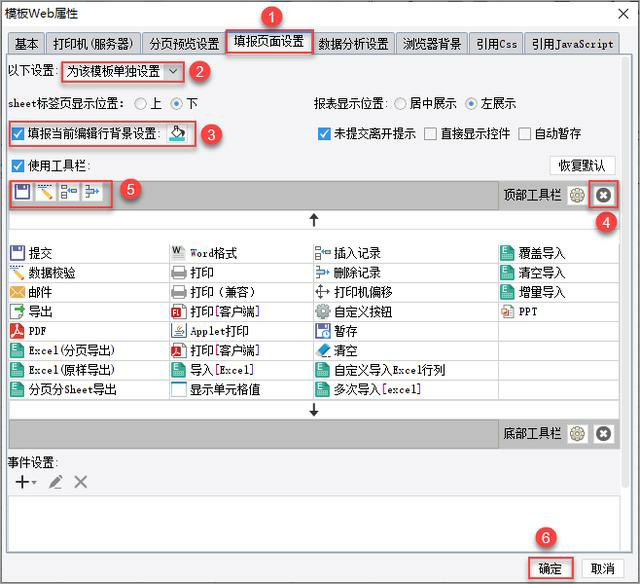Open 以下设置 dropdown 为该模板单独设置
This screenshot has width=640, height=584.
pyautogui.click(x=122, y=72)
